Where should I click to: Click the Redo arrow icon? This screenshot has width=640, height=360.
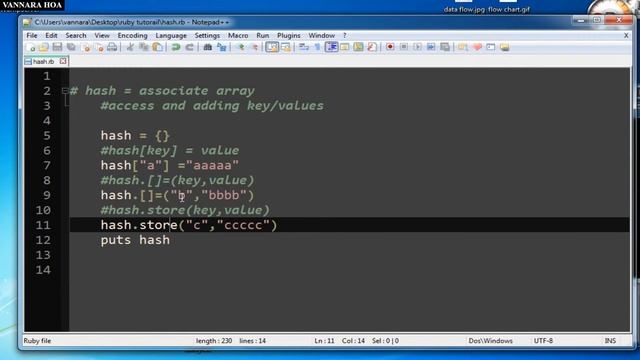point(189,47)
